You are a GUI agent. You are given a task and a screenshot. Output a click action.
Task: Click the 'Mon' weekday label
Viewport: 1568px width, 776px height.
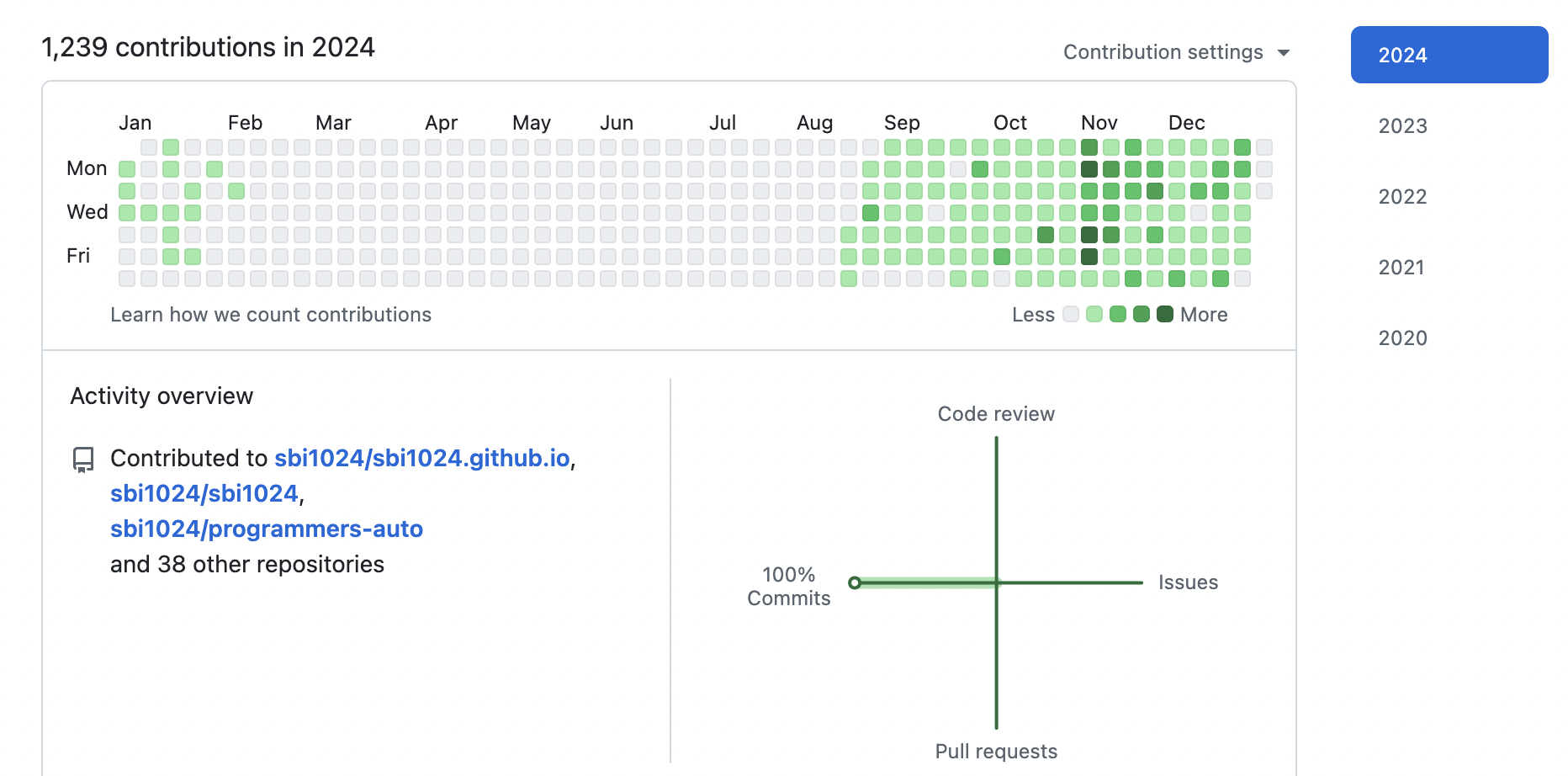click(87, 168)
